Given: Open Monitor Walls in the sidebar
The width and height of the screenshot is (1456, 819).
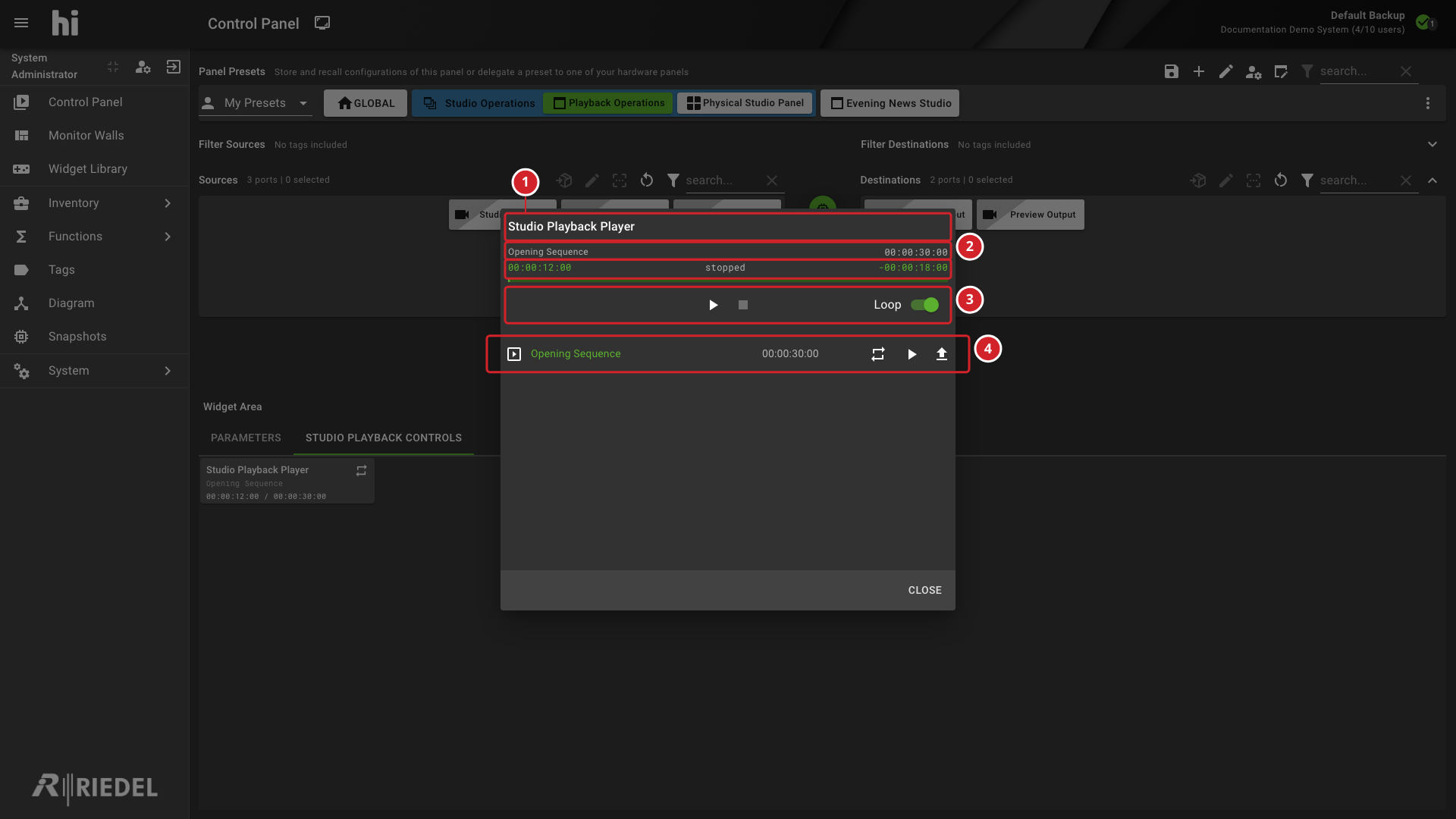Looking at the screenshot, I should [x=95, y=136].
